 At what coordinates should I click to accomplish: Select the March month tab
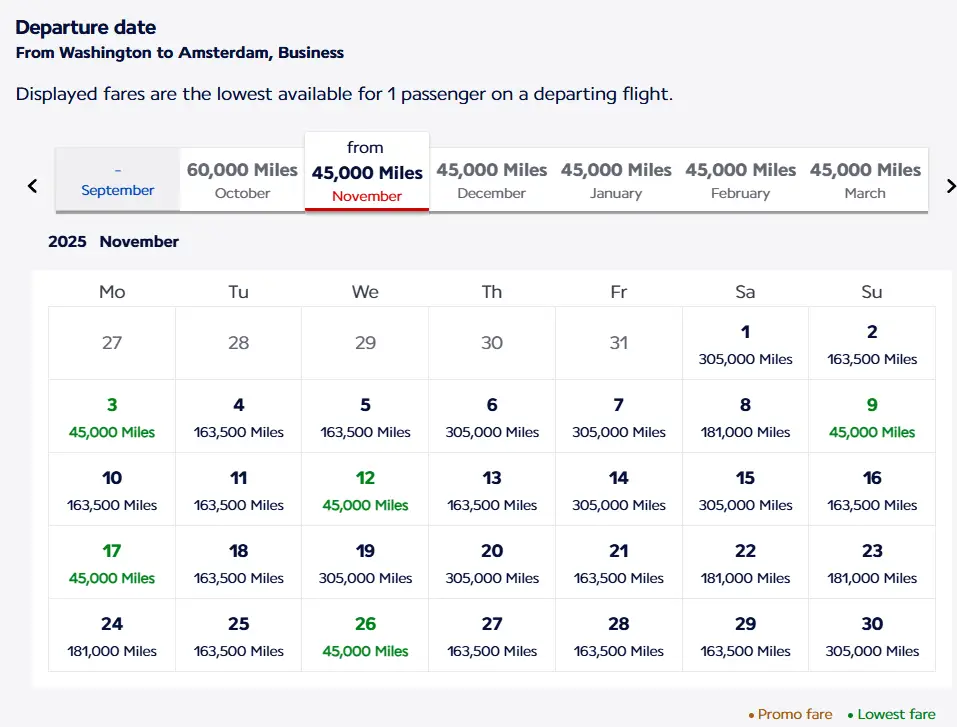pyautogui.click(x=865, y=180)
